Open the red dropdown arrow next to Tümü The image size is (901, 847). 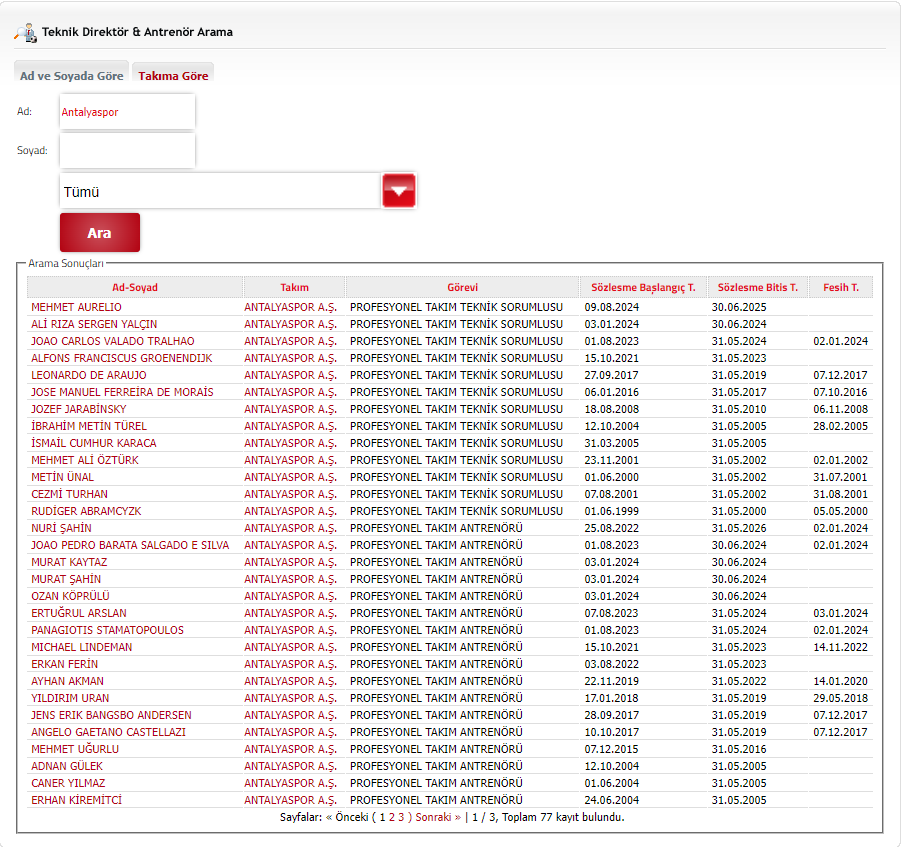[x=398, y=191]
